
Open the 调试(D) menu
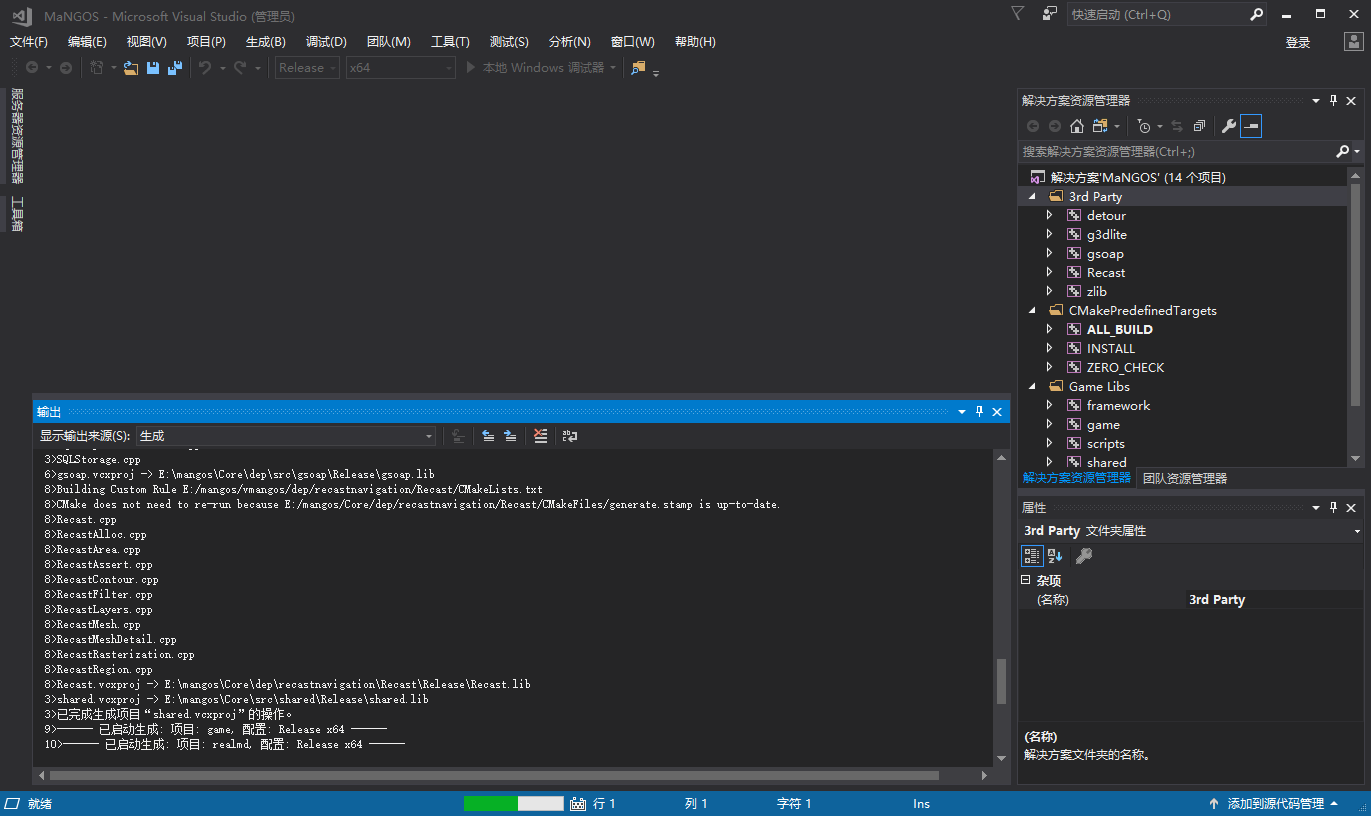[x=326, y=42]
